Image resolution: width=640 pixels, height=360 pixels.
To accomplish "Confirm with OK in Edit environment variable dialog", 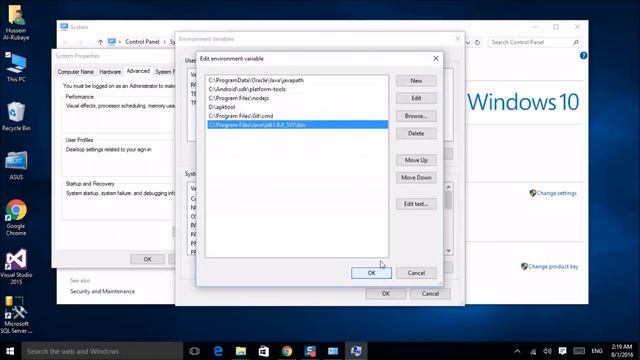I will pos(371,273).
